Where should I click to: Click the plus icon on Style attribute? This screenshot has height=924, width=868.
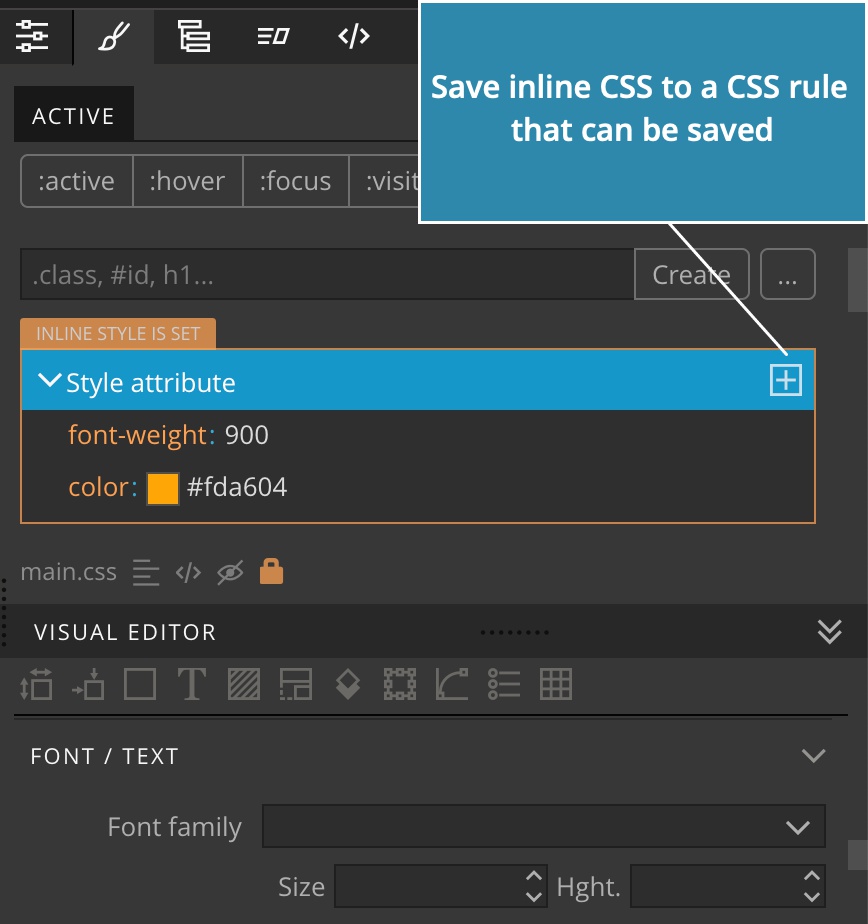pos(786,380)
